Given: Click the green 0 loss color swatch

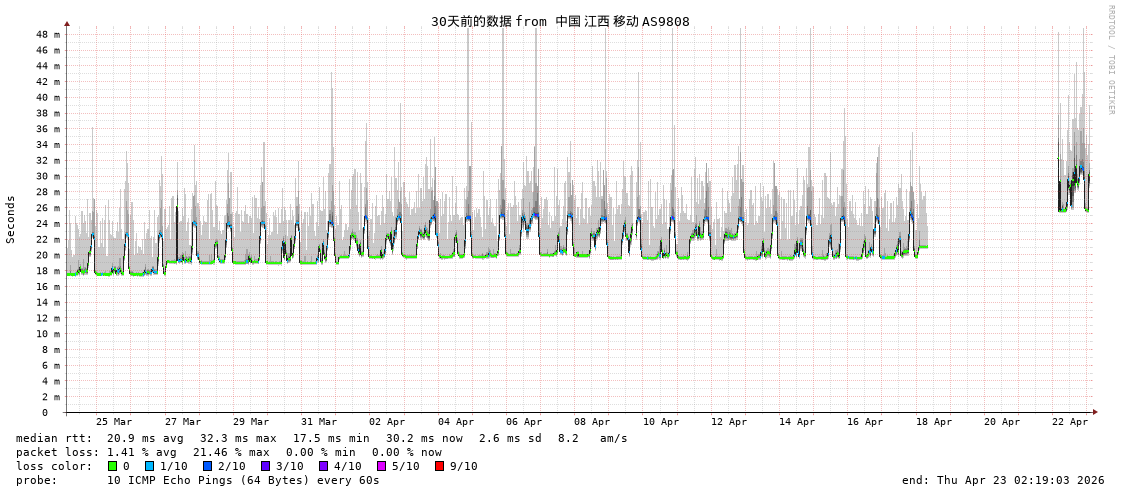Looking at the screenshot, I should click(113, 466).
